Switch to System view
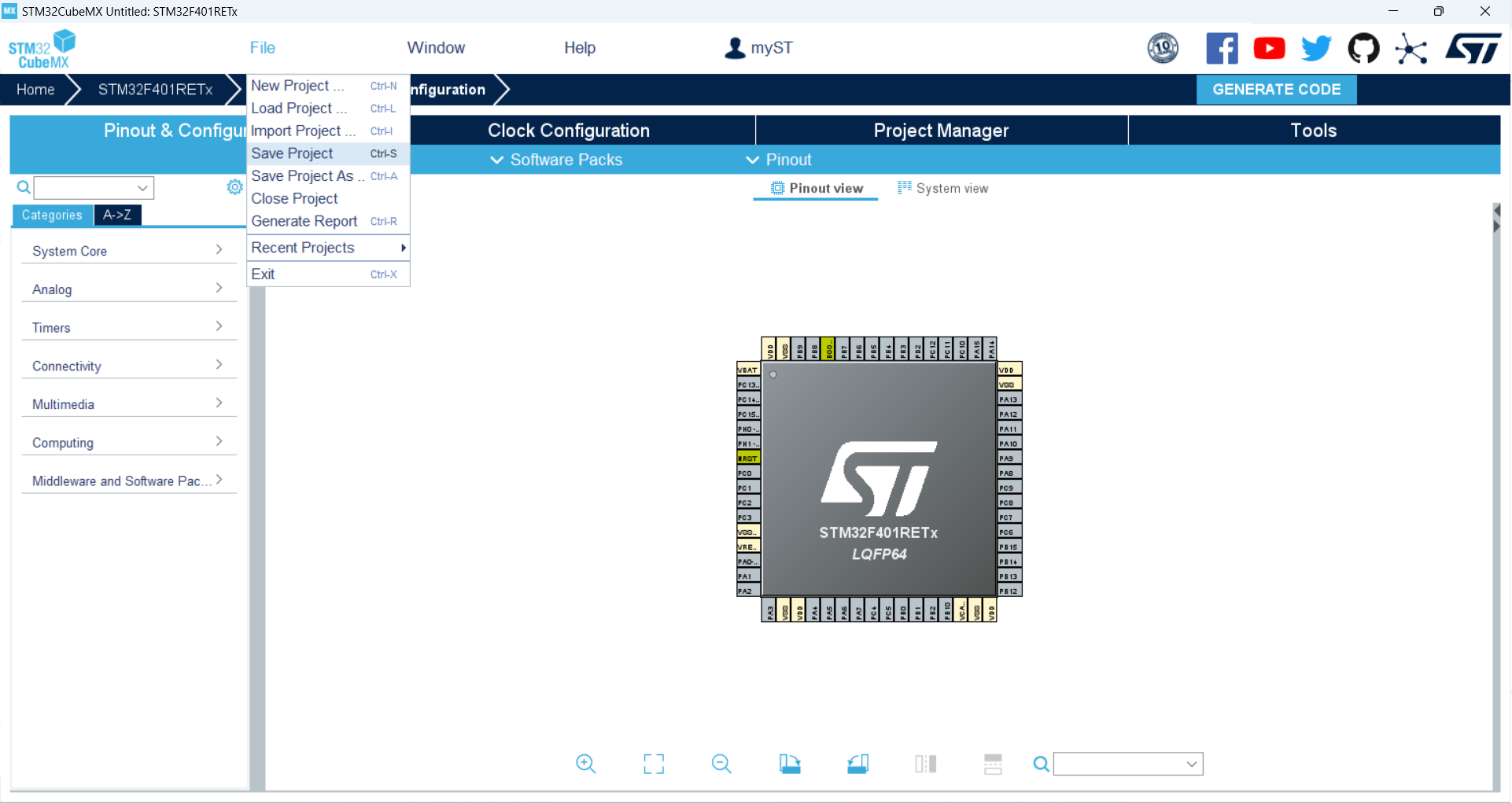Image resolution: width=1512 pixels, height=803 pixels. [943, 189]
